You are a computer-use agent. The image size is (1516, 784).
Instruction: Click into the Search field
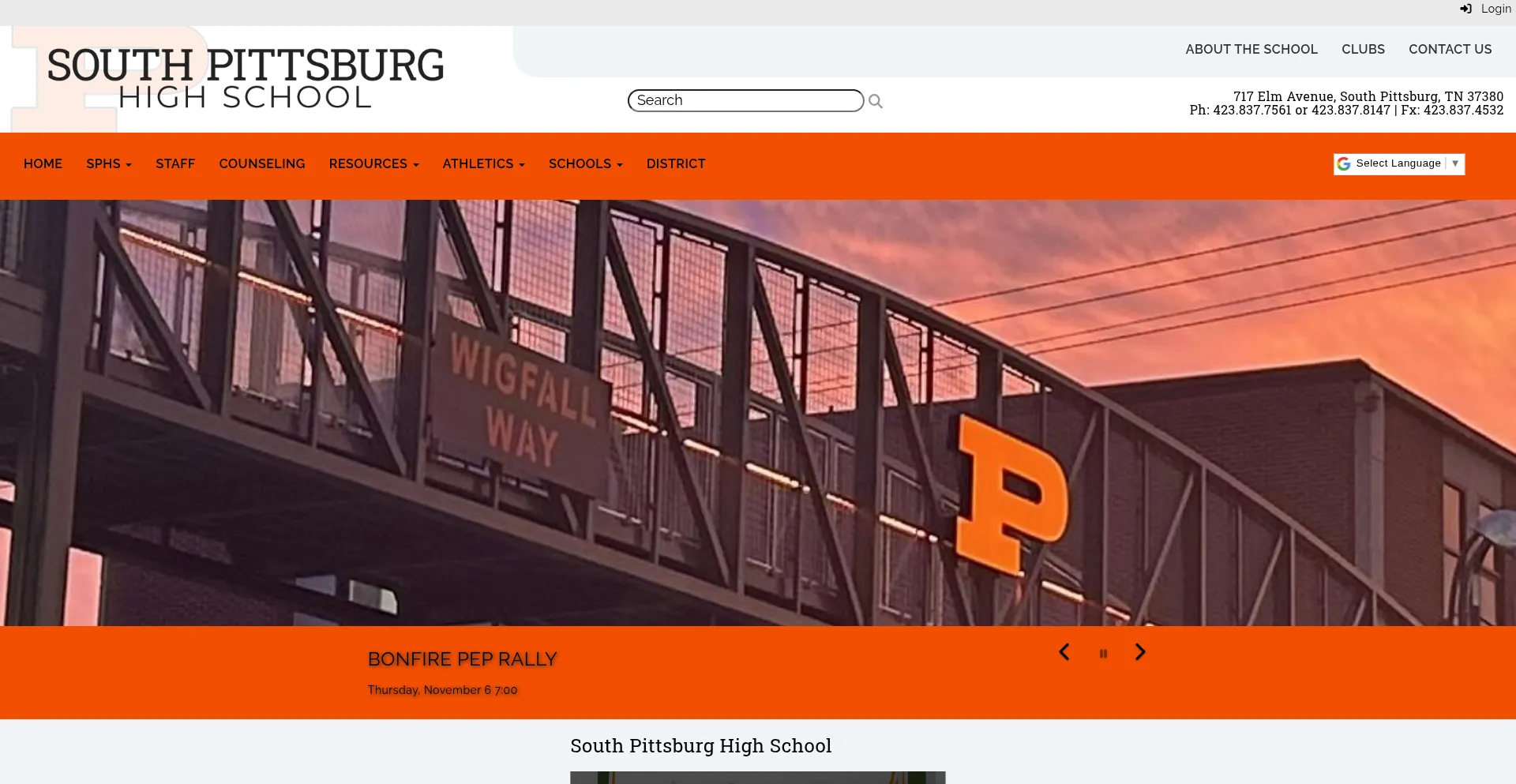click(x=745, y=100)
